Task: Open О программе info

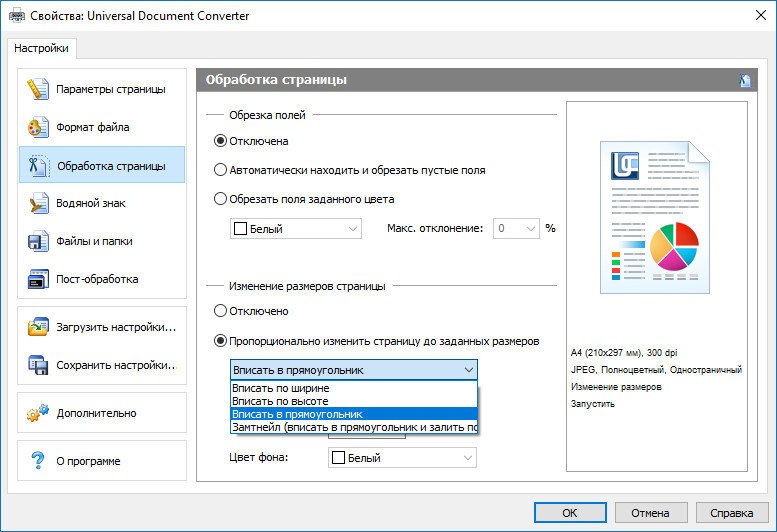Action: 102,461
